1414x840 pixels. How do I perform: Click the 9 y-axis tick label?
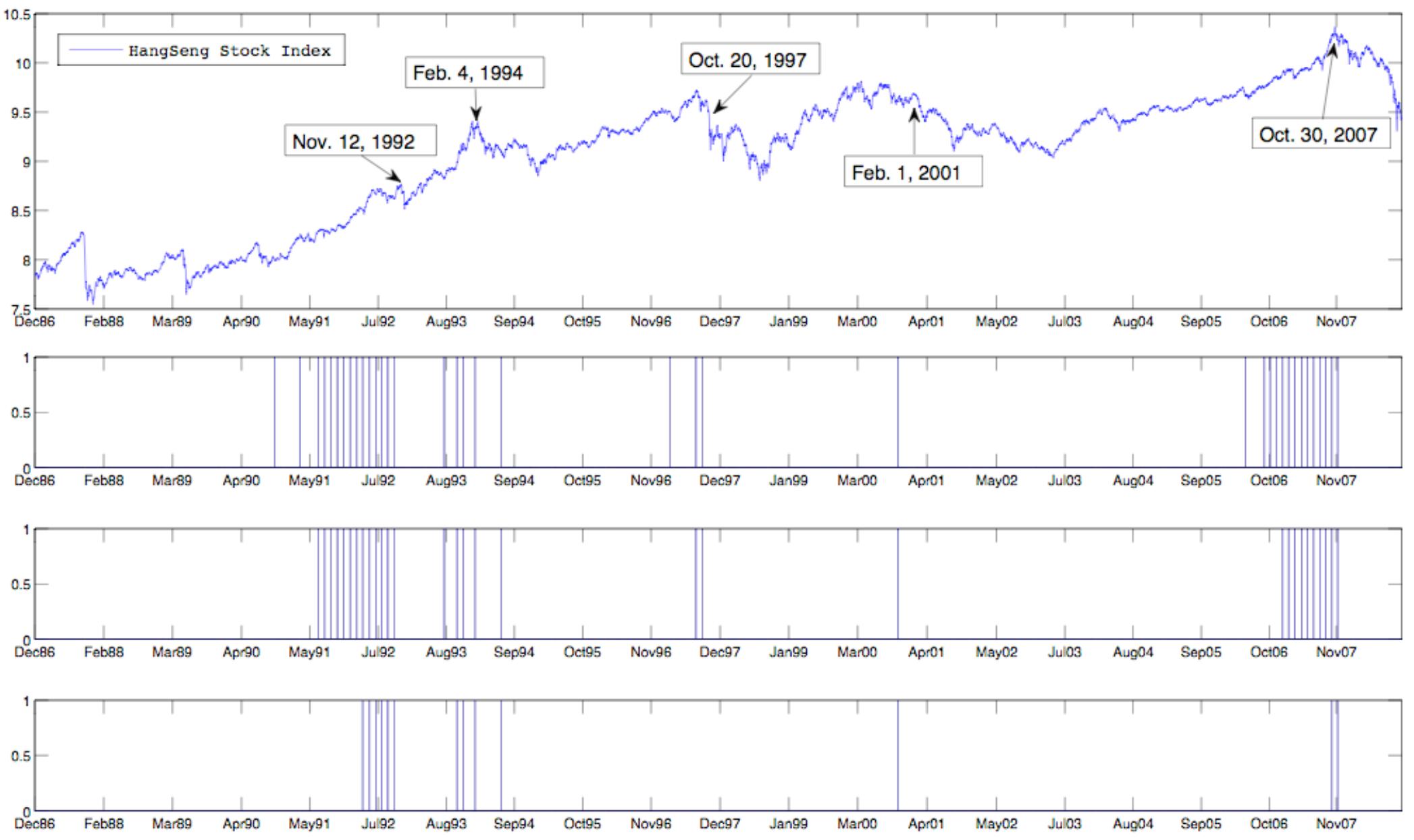click(x=26, y=162)
